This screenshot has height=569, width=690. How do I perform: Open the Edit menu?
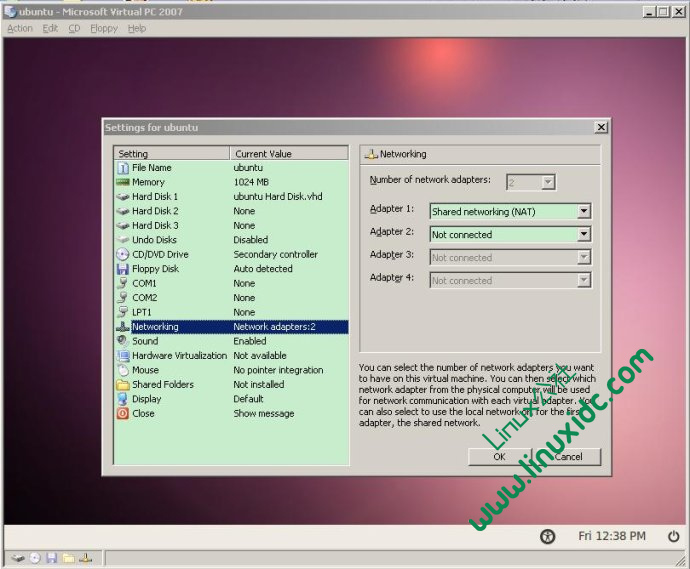click(x=50, y=29)
